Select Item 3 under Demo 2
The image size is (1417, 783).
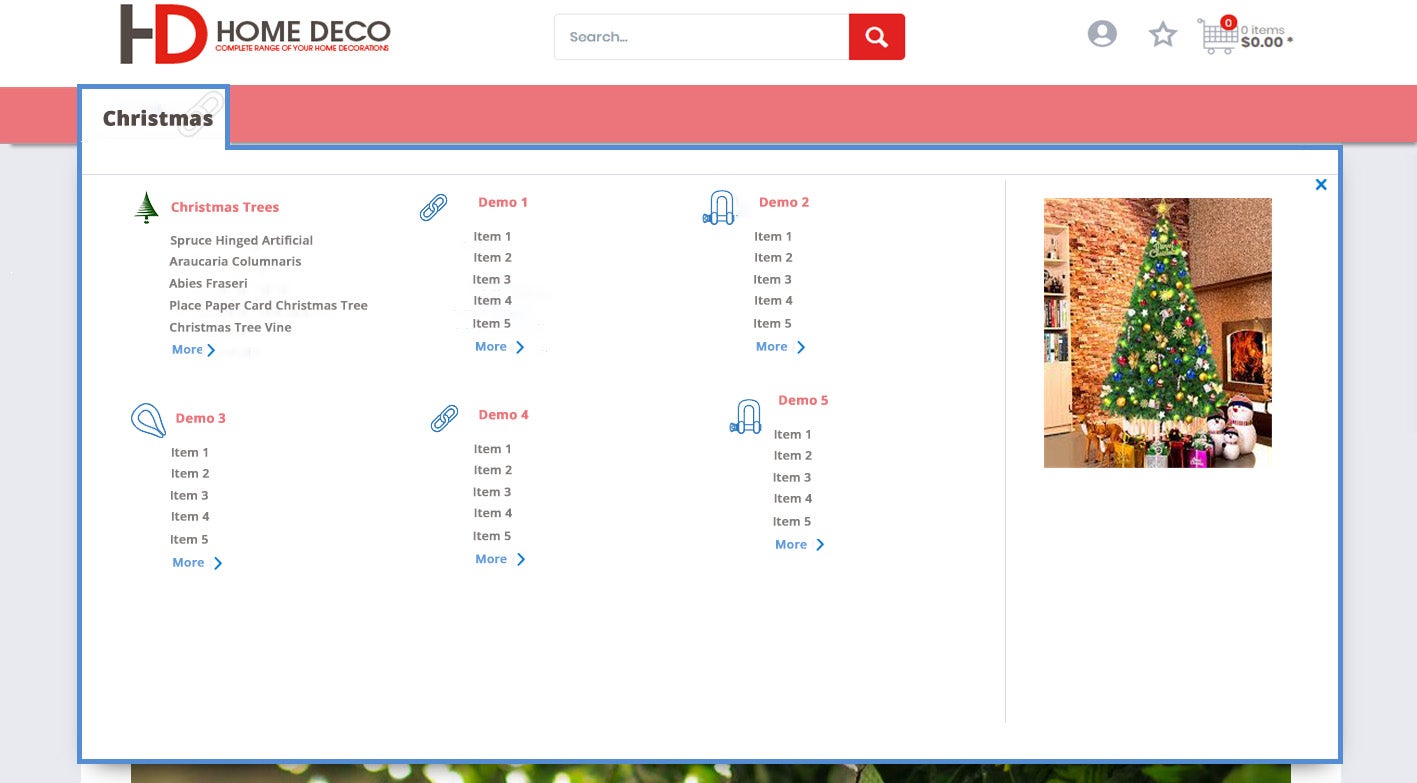click(x=773, y=280)
